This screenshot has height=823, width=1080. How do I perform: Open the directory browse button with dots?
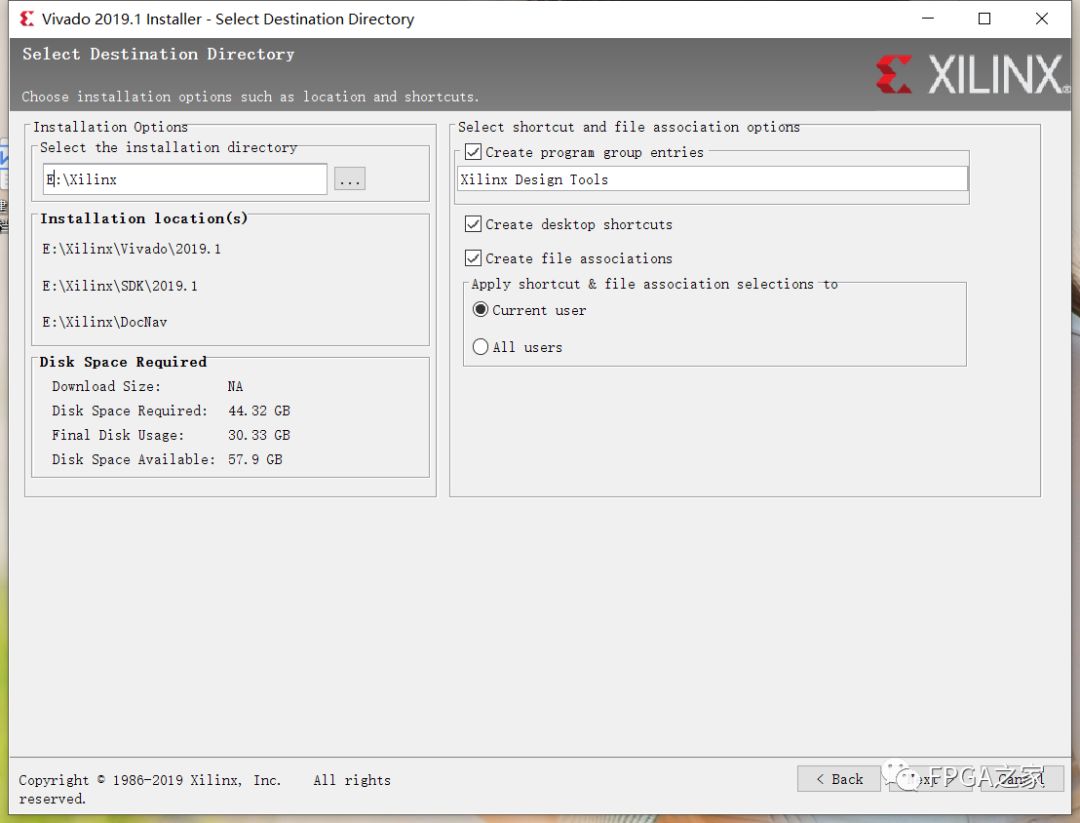coord(349,179)
